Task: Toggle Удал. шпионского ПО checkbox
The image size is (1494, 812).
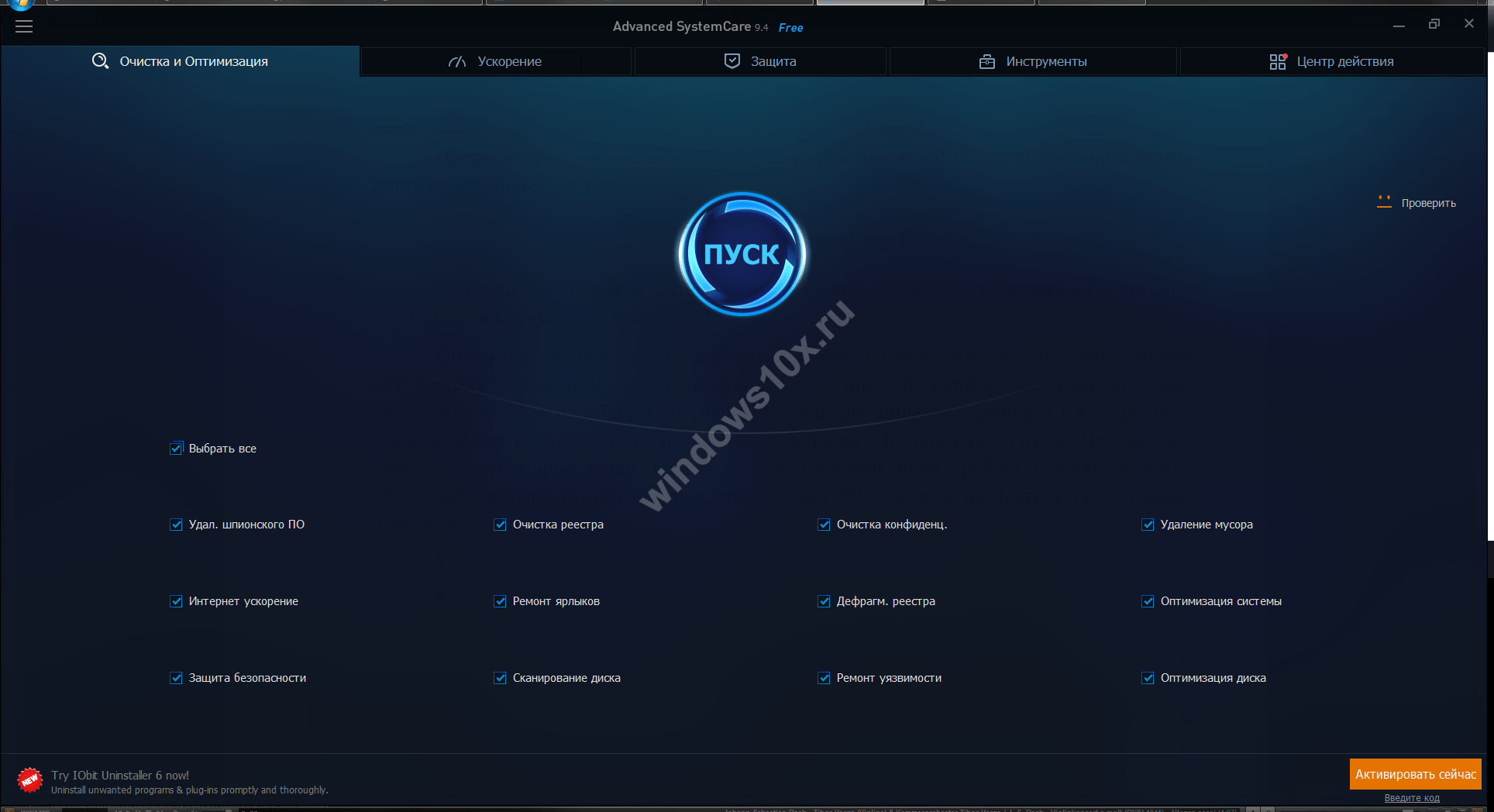Action: [x=176, y=525]
